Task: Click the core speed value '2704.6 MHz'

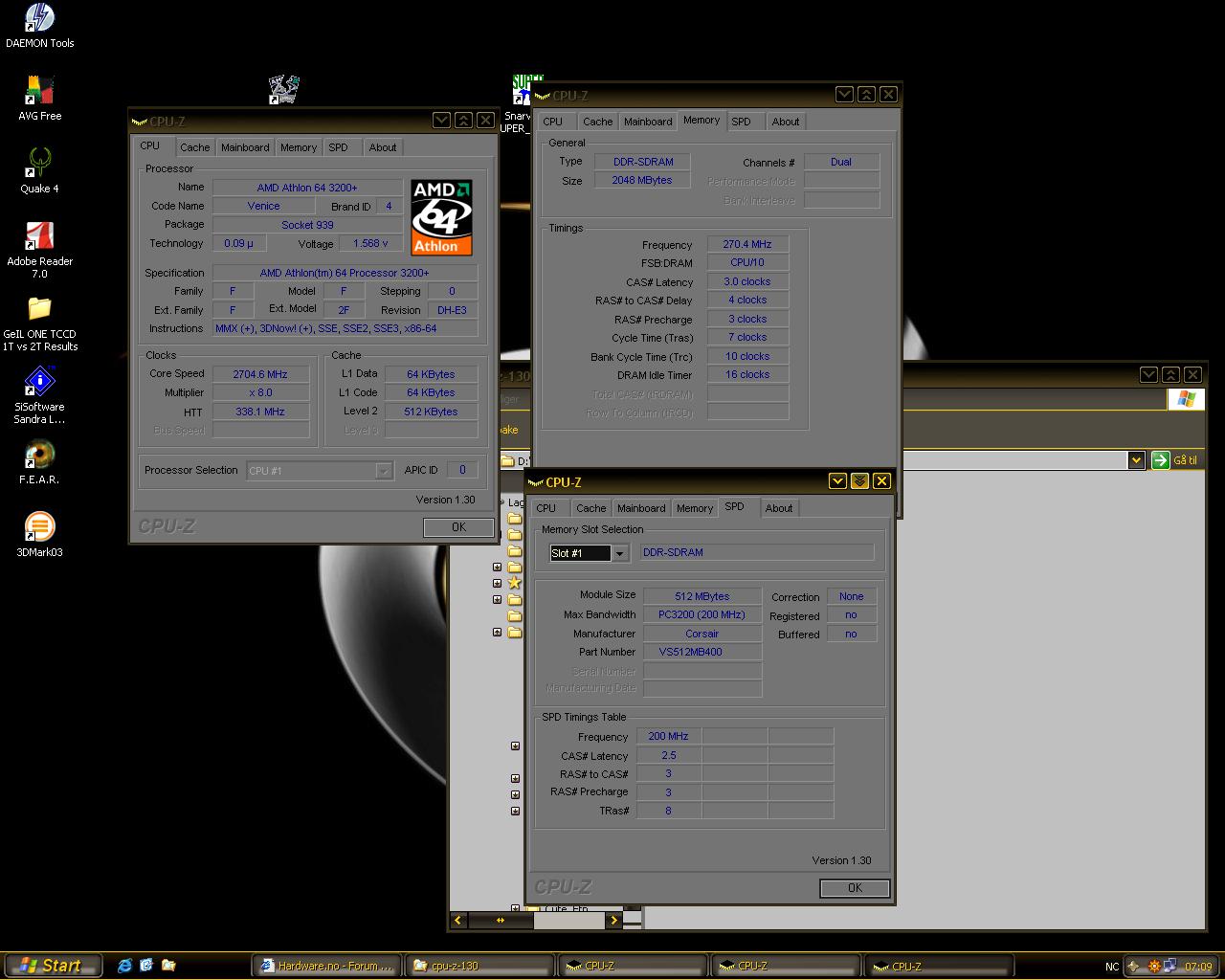Action: [x=260, y=374]
